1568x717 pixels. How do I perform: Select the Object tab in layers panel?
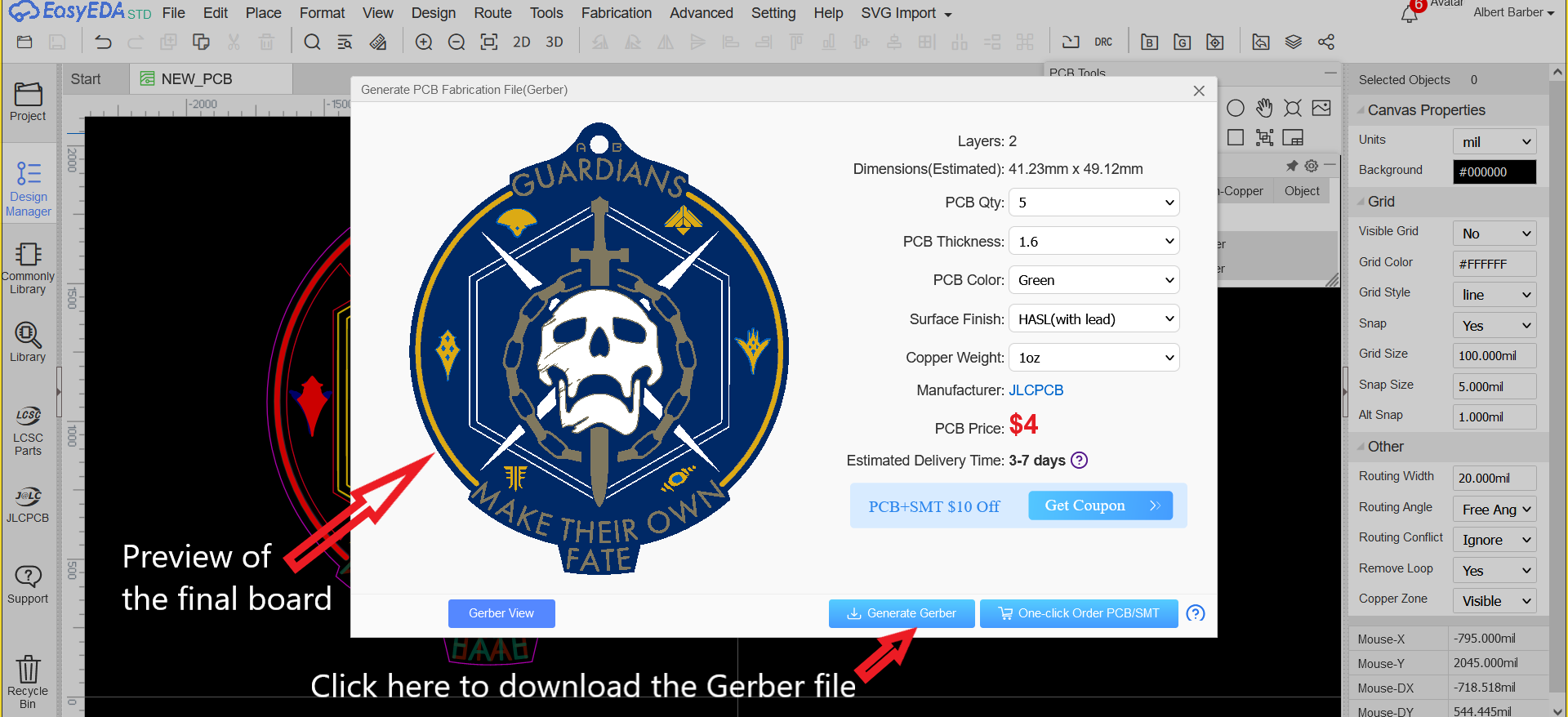(x=1302, y=191)
